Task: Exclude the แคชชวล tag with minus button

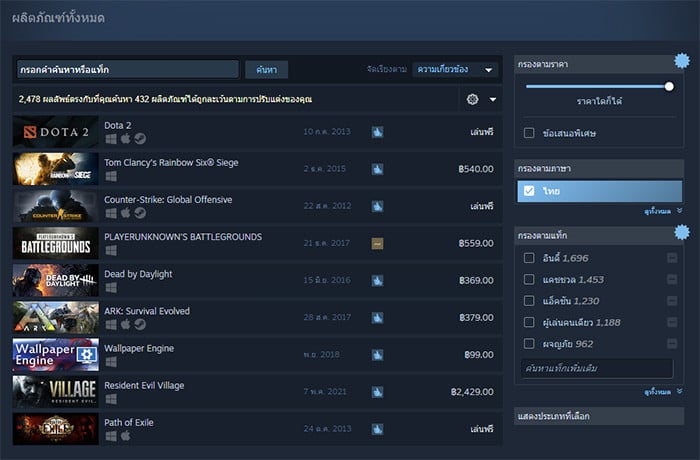Action: pos(672,279)
